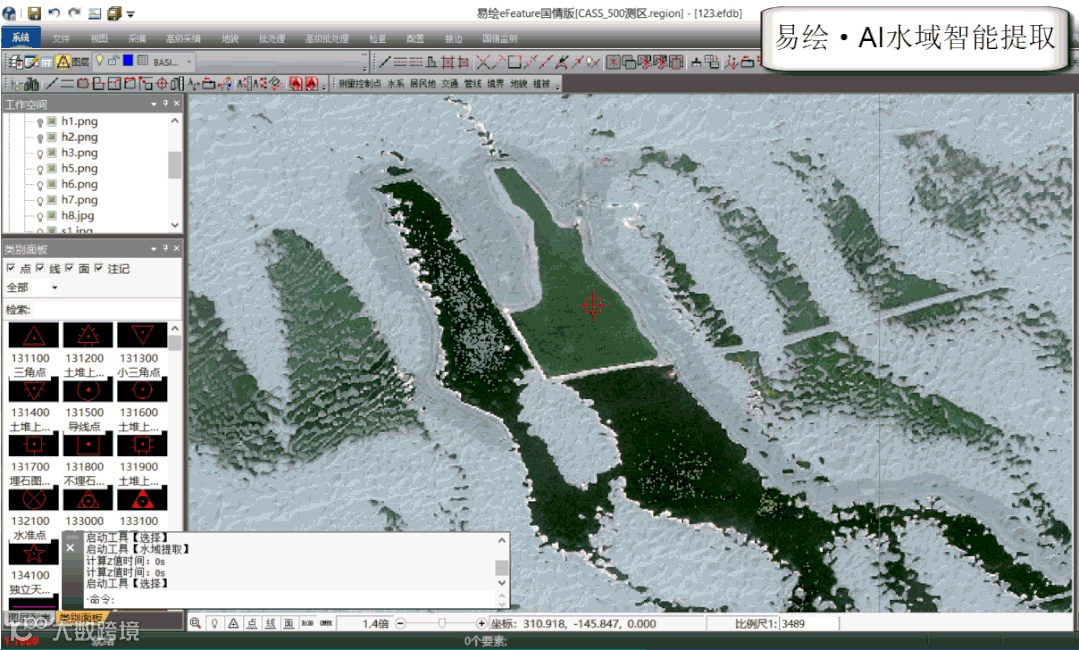This screenshot has height=650, width=1079.
Task: Select h8.jpg in workspace tree
Action: 77,216
